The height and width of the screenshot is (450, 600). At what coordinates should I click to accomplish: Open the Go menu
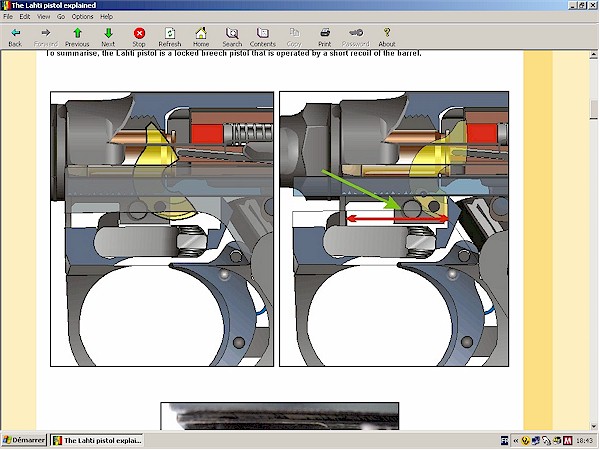point(61,16)
